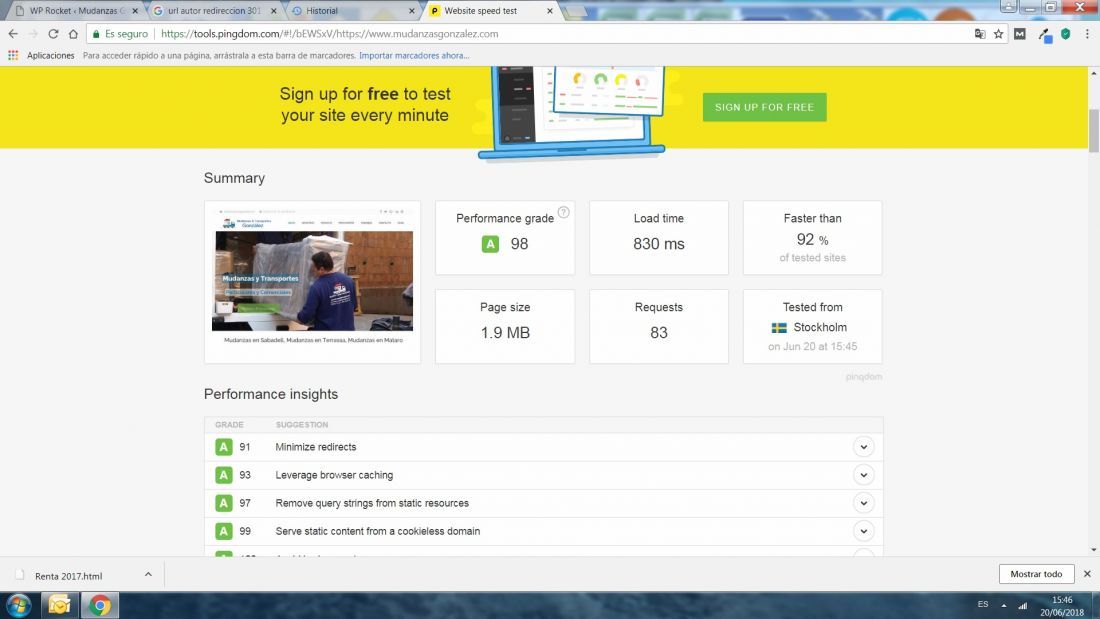This screenshot has height=619, width=1100.
Task: Expand the Minimize redirects suggestion
Action: pyautogui.click(x=864, y=447)
